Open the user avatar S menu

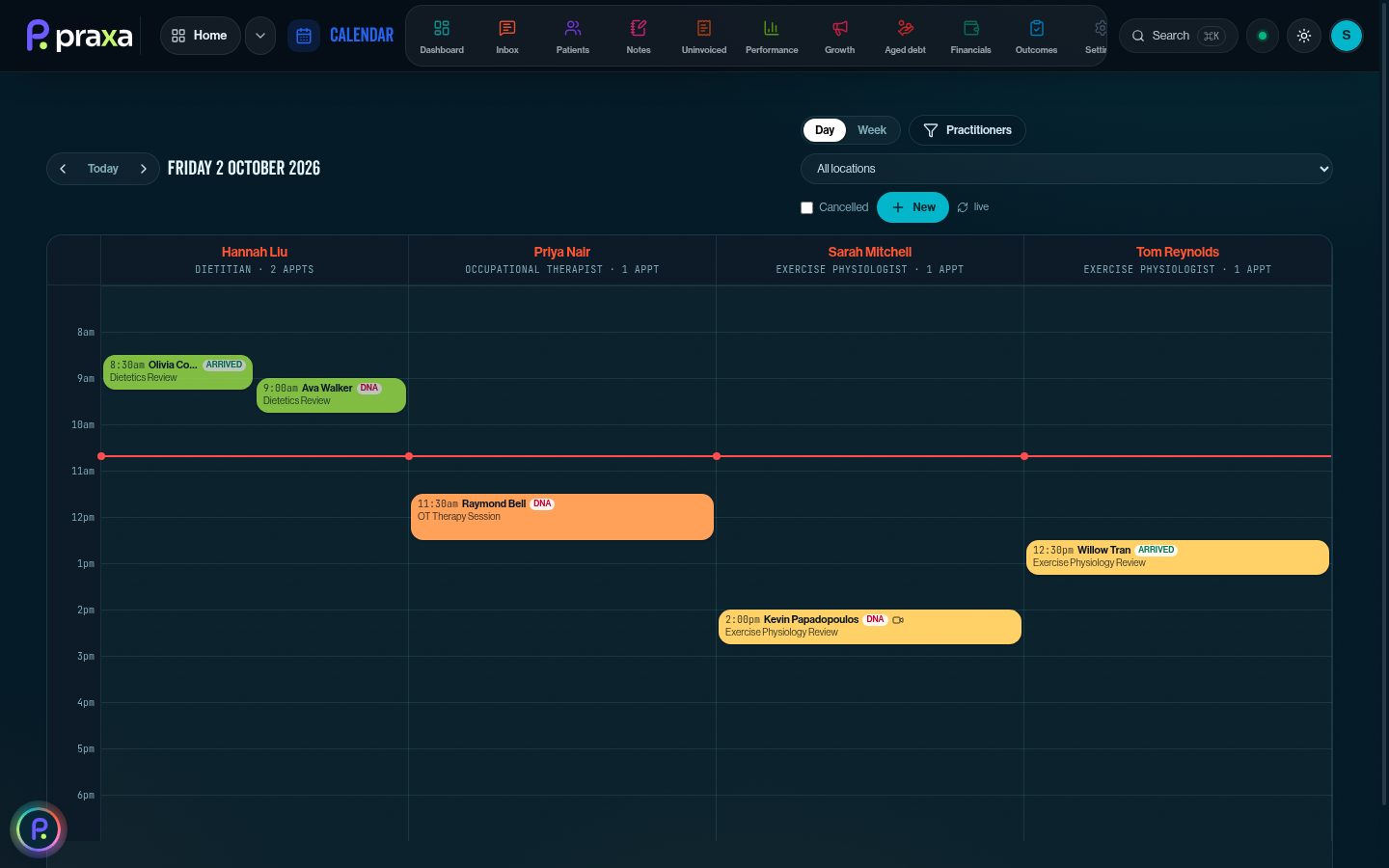point(1347,36)
